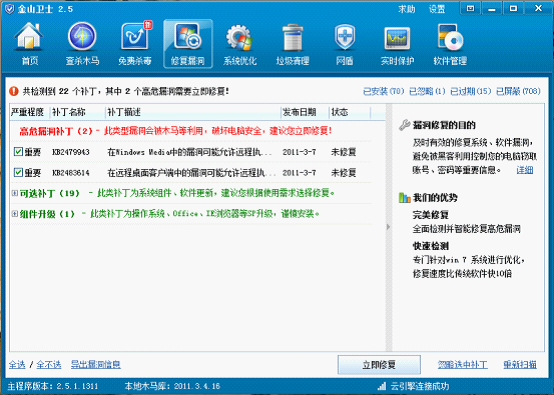Click the 高危漏洞补丁 (2) group header
The height and width of the screenshot is (395, 554).
click(175, 131)
